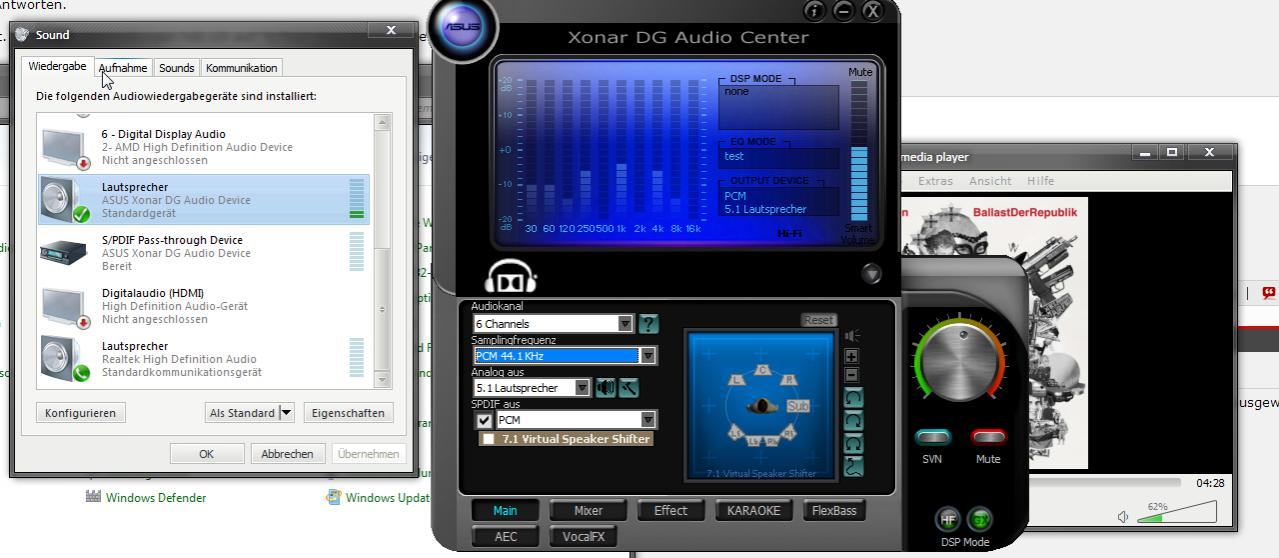Image resolution: width=1279 pixels, height=558 pixels.
Task: Open the Windows Defender link
Action: (x=156, y=497)
